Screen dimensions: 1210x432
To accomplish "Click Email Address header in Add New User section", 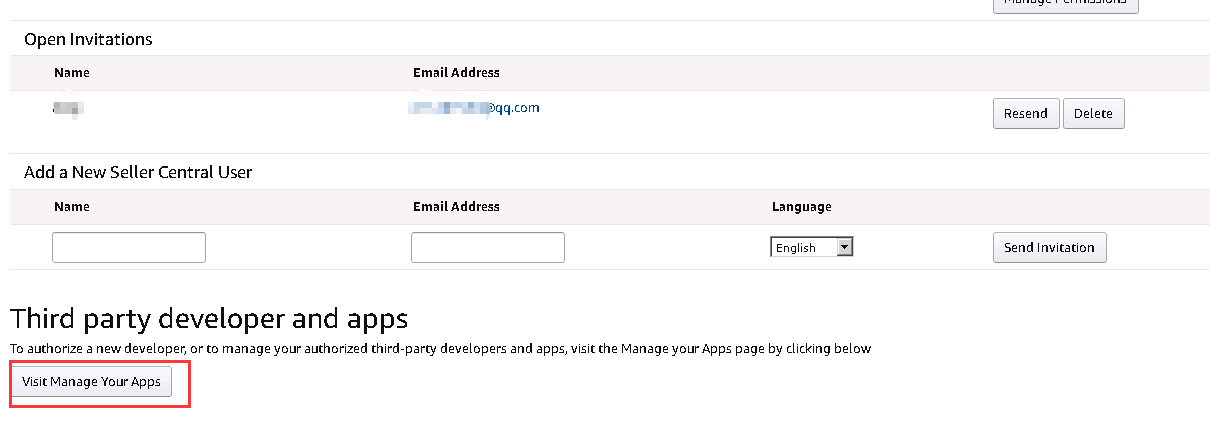I will pyautogui.click(x=456, y=207).
